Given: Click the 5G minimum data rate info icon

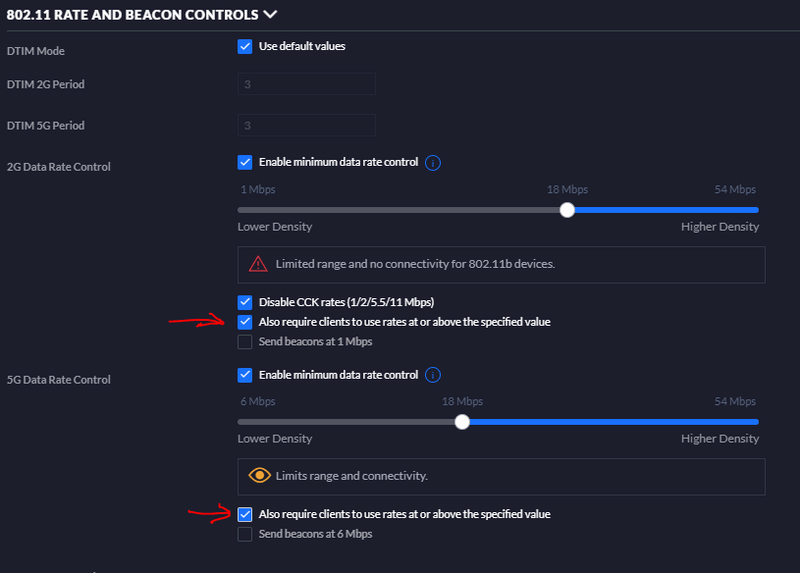Looking at the screenshot, I should click(433, 375).
